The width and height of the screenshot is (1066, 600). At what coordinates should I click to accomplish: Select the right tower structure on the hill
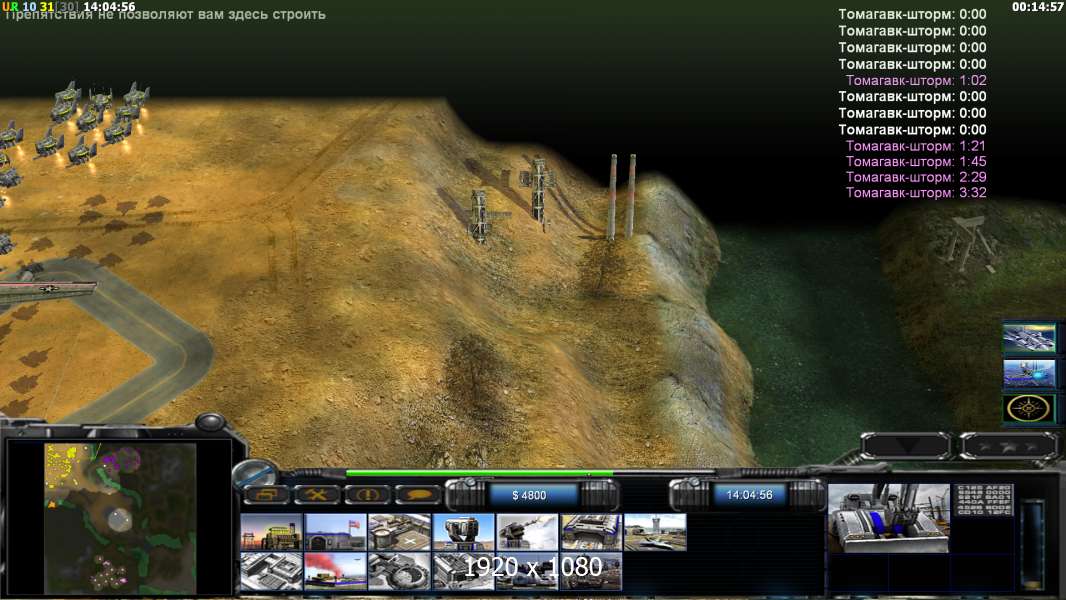[x=538, y=190]
